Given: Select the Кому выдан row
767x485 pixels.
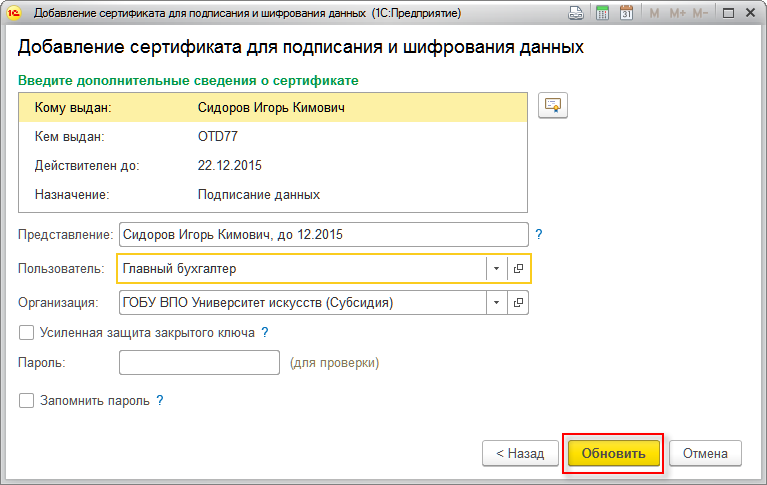Looking at the screenshot, I should tap(273, 108).
